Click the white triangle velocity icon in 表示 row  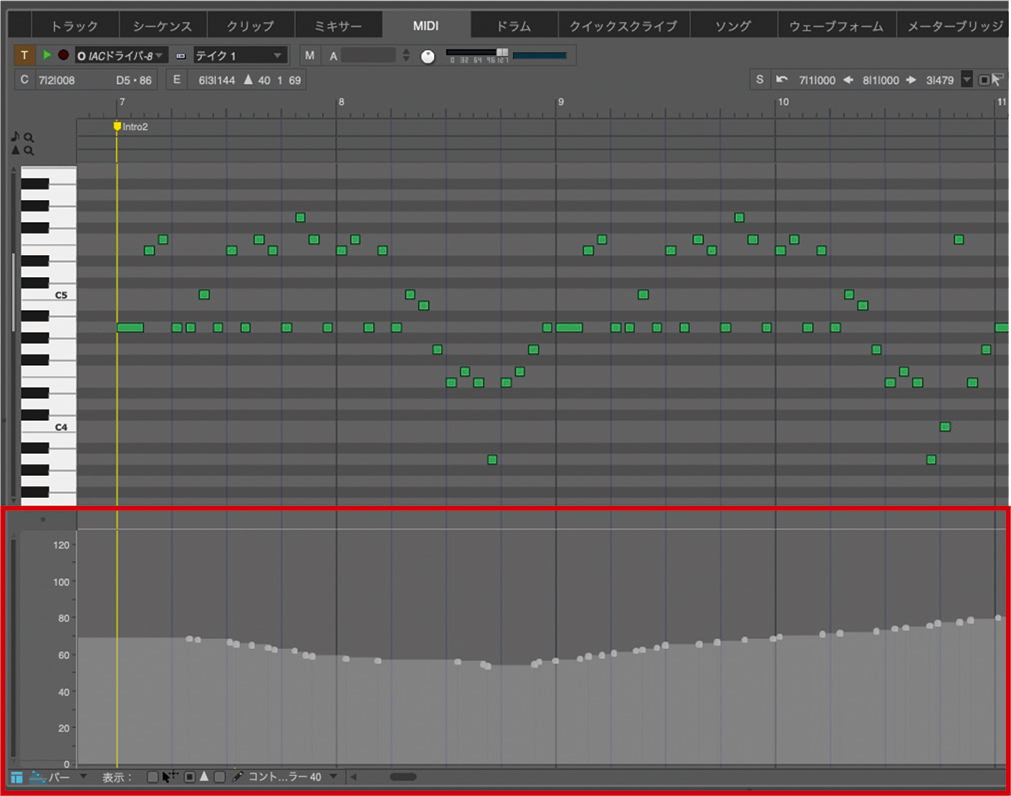[204, 776]
